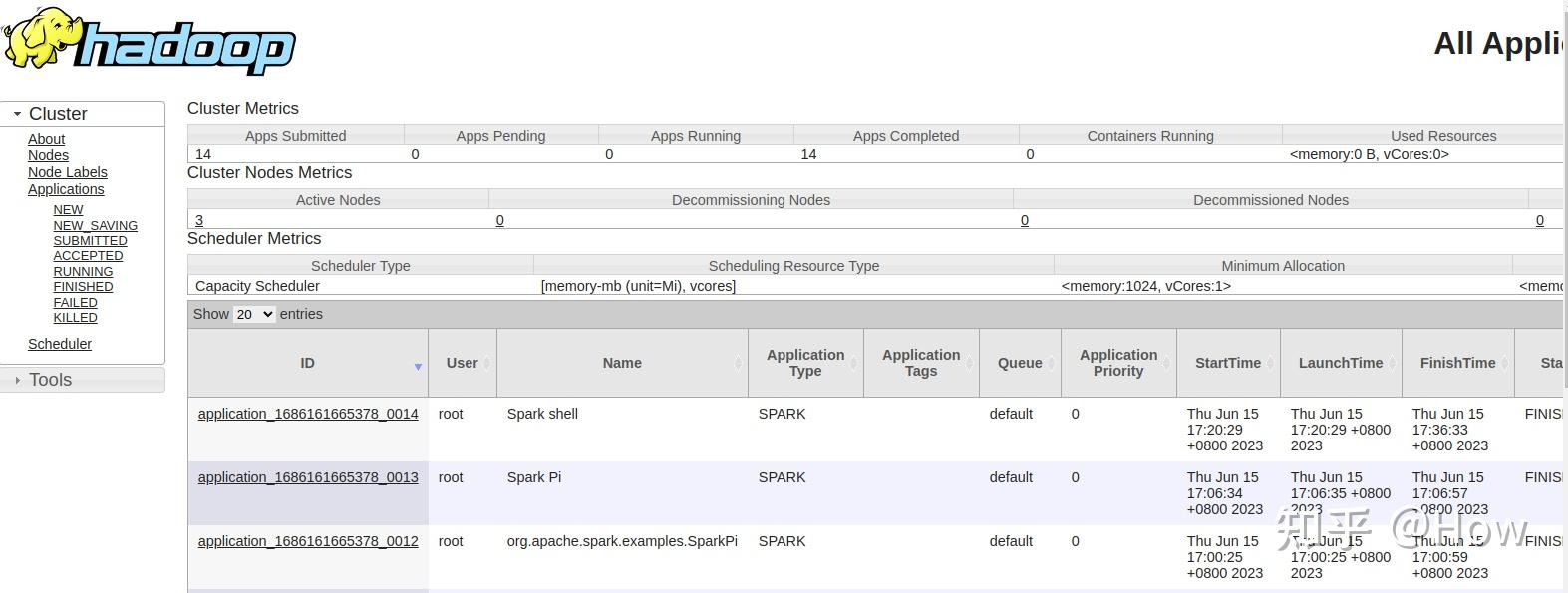Click Decommissioning Nodes count link
The width and height of the screenshot is (1568, 593).
coord(499,220)
